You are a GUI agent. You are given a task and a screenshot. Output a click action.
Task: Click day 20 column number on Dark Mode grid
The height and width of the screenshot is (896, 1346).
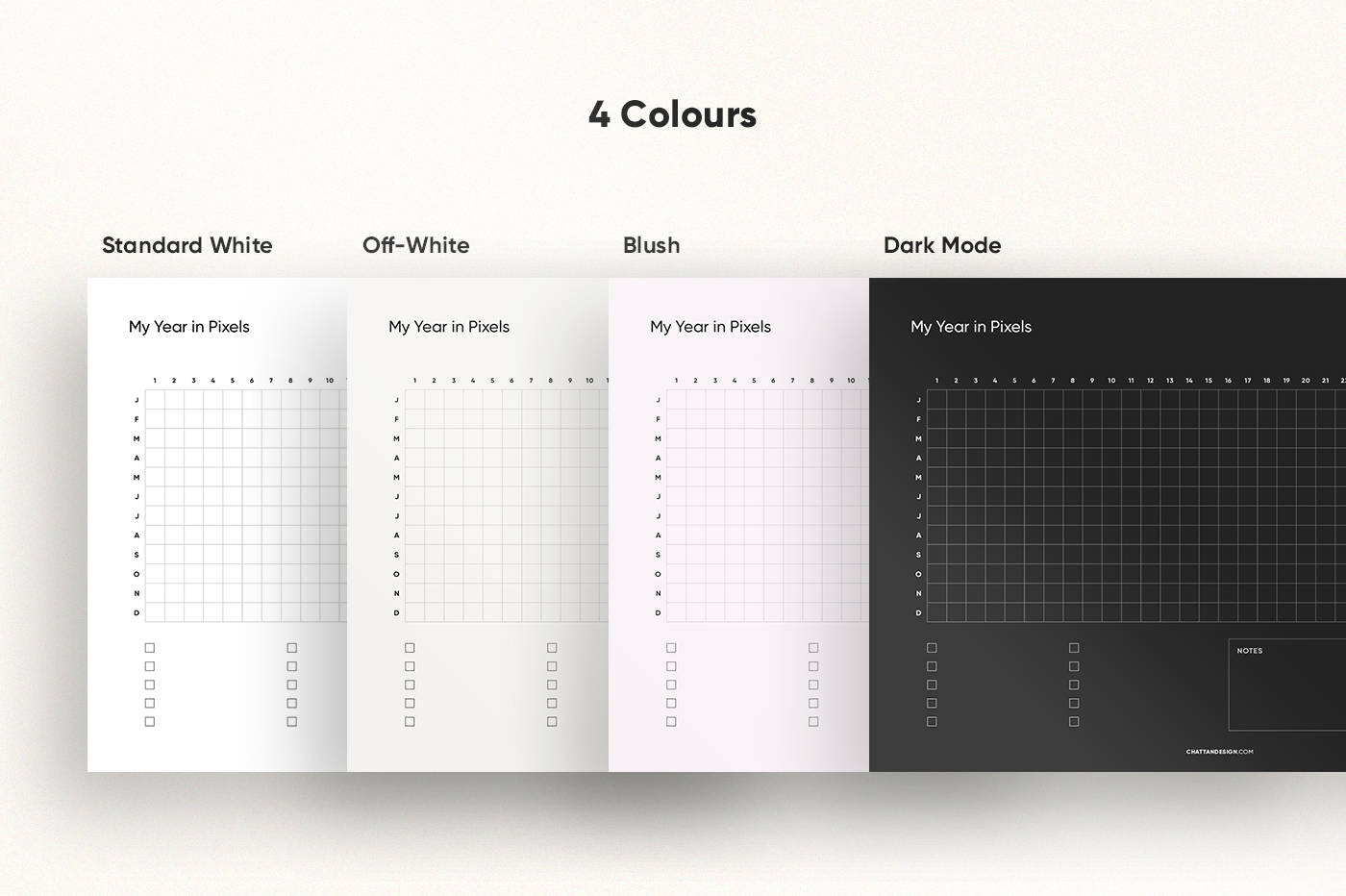pyautogui.click(x=1306, y=381)
